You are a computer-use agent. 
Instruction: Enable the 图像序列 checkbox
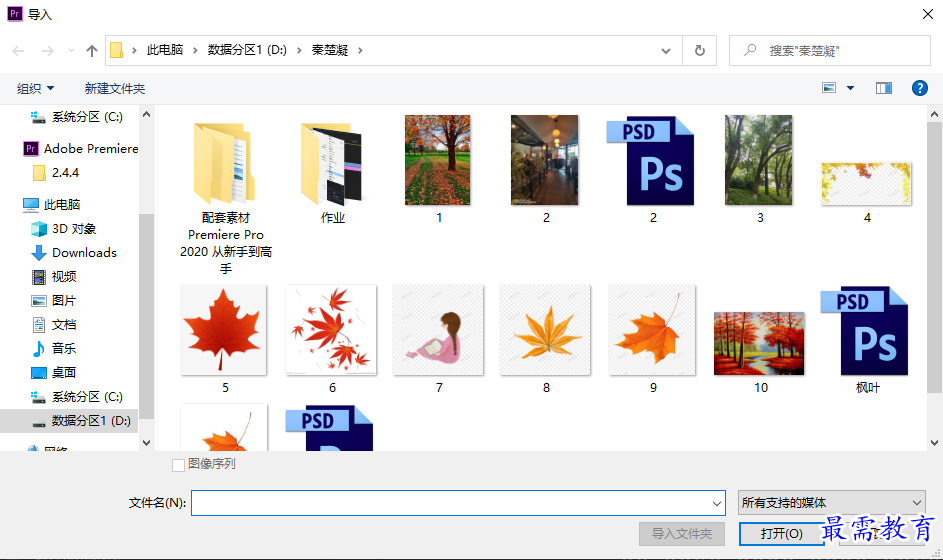tap(178, 465)
